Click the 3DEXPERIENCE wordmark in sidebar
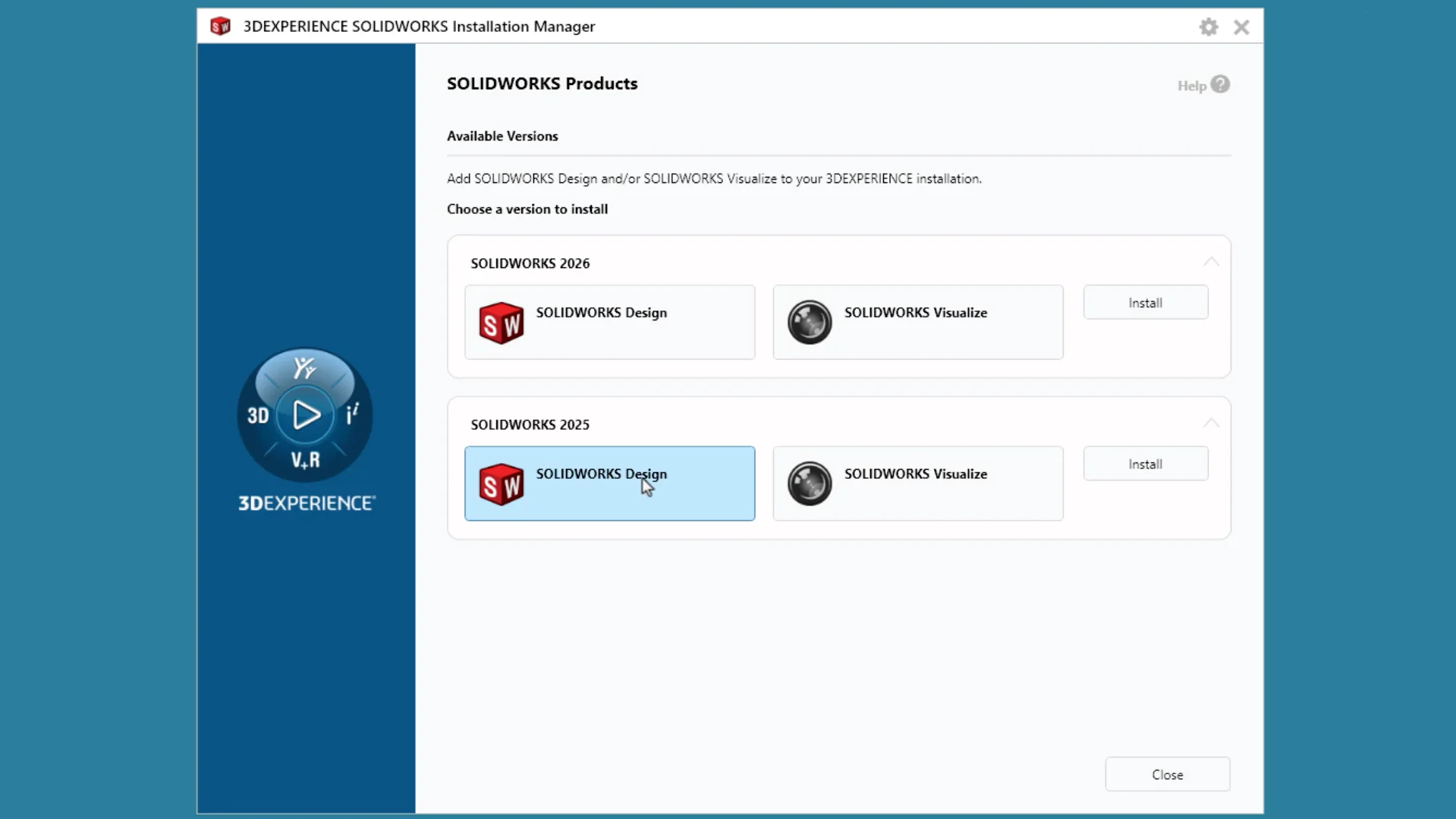Image resolution: width=1456 pixels, height=819 pixels. [307, 503]
